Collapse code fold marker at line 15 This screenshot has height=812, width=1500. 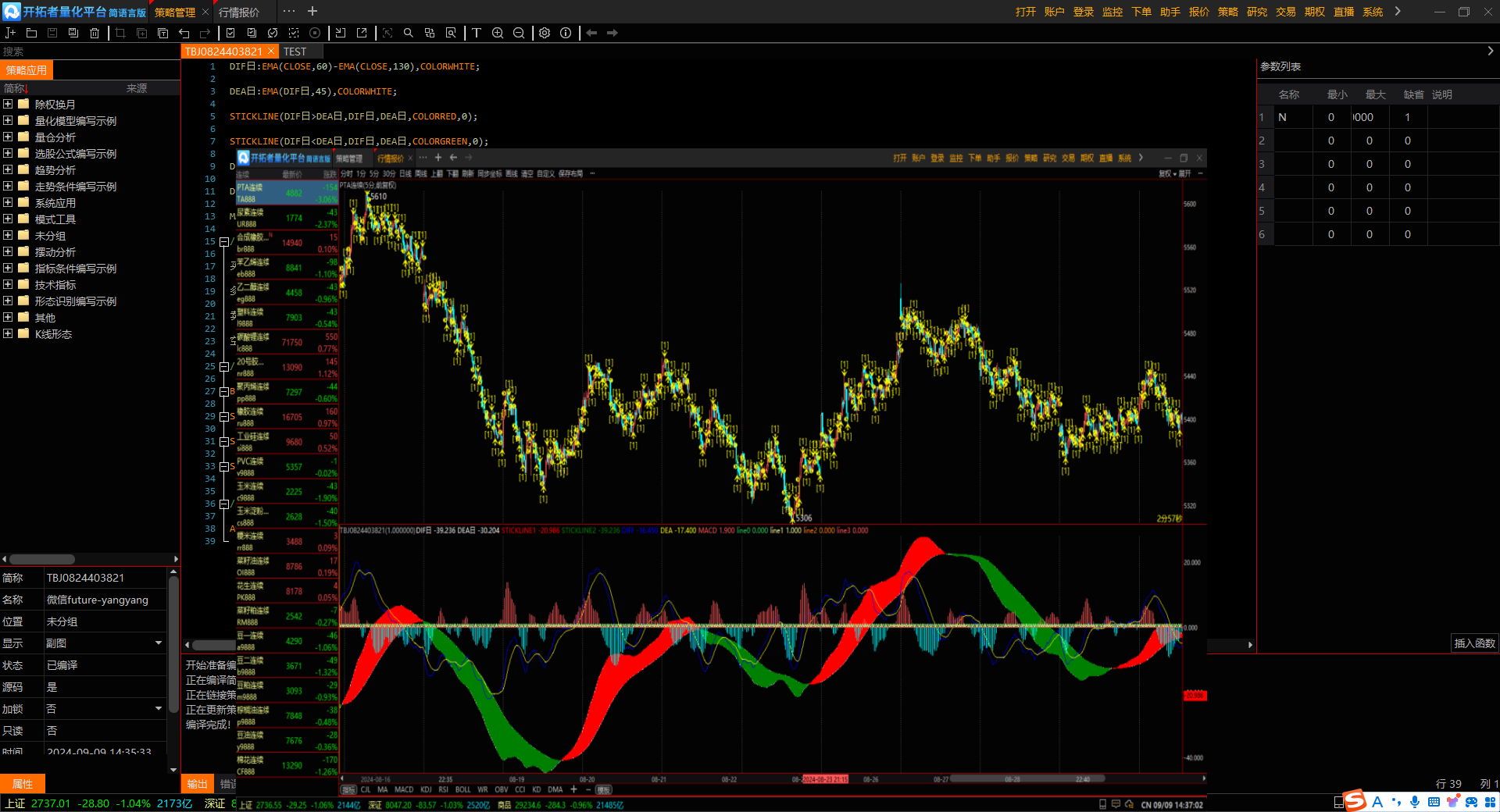coord(224,242)
